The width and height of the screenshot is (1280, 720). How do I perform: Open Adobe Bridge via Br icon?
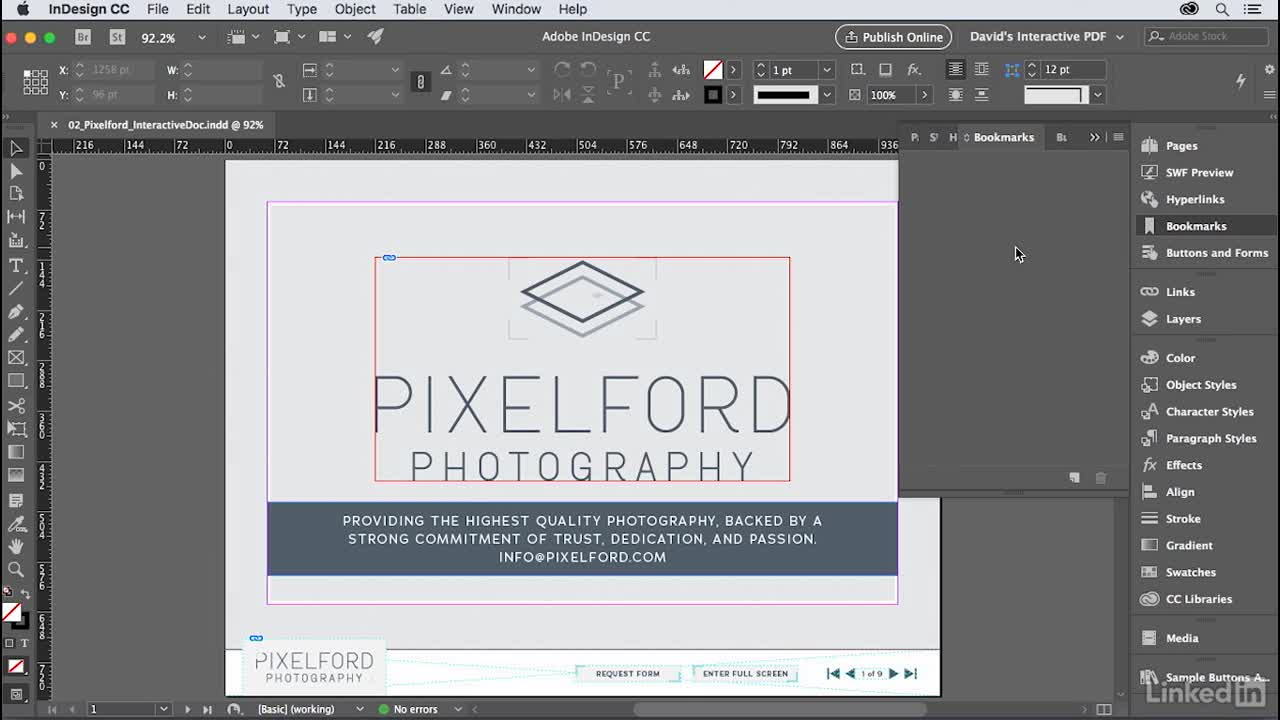[83, 37]
